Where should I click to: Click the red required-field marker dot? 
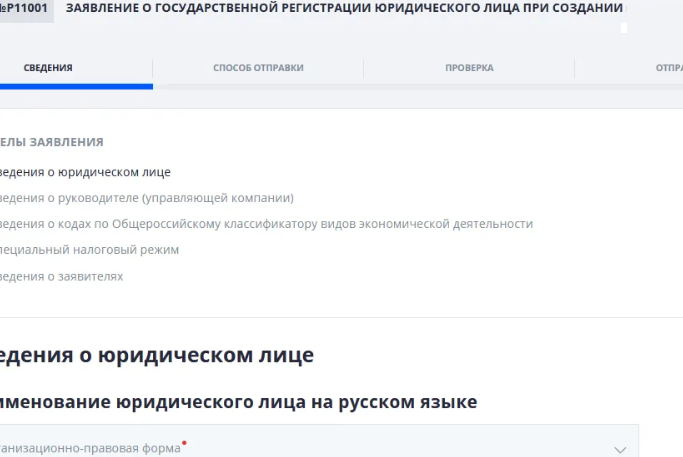(184, 442)
